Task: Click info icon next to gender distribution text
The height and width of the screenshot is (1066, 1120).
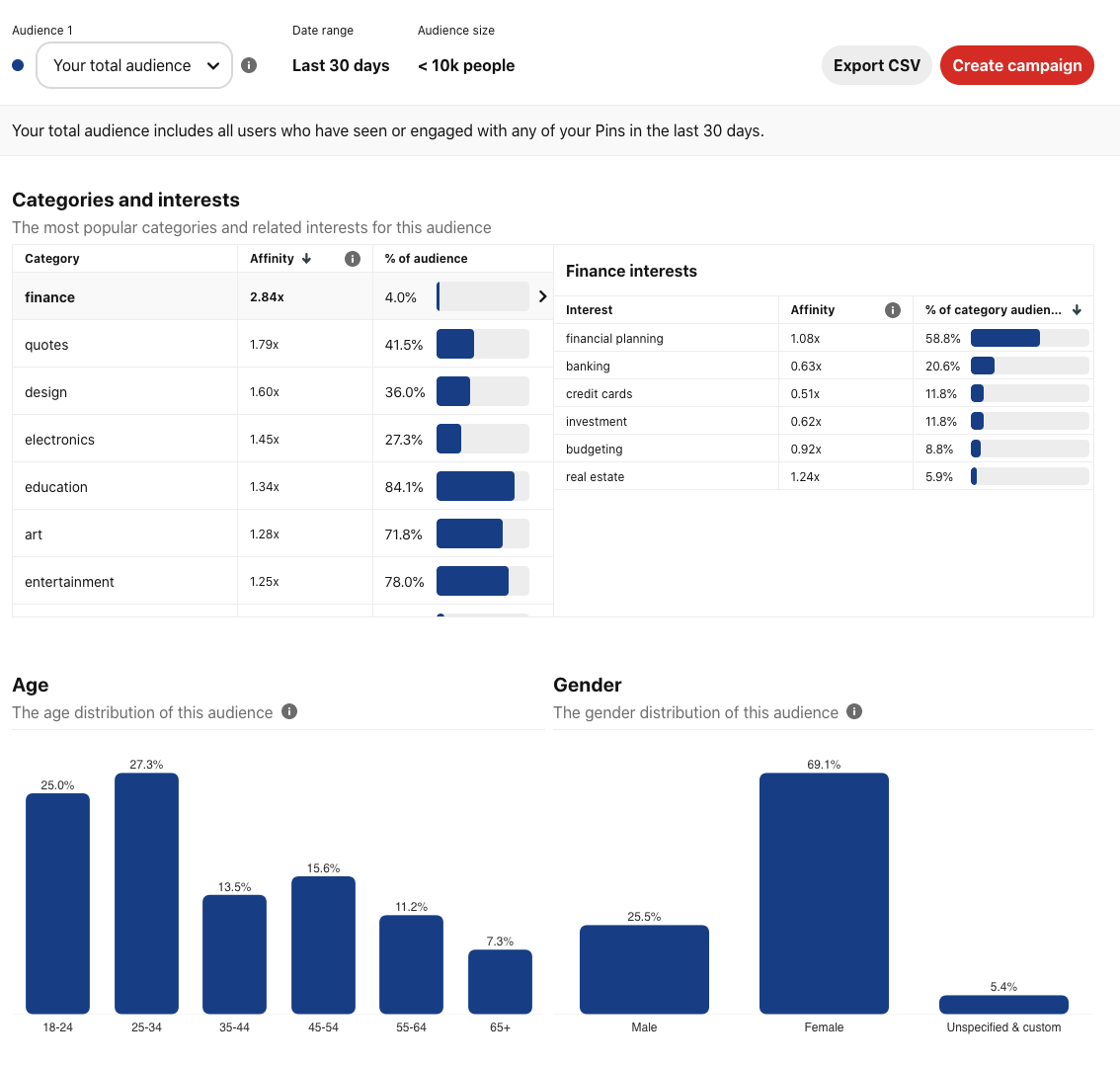Action: click(x=854, y=711)
